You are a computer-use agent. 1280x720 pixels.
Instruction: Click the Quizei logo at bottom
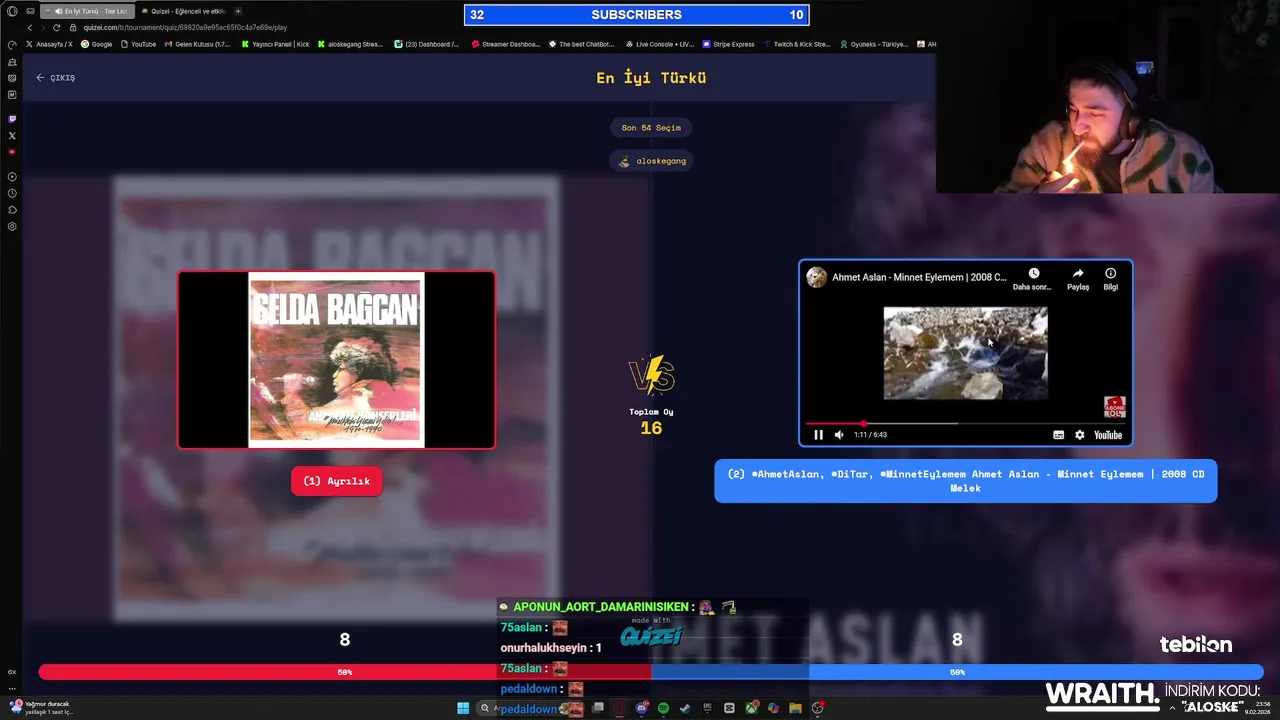(651, 636)
